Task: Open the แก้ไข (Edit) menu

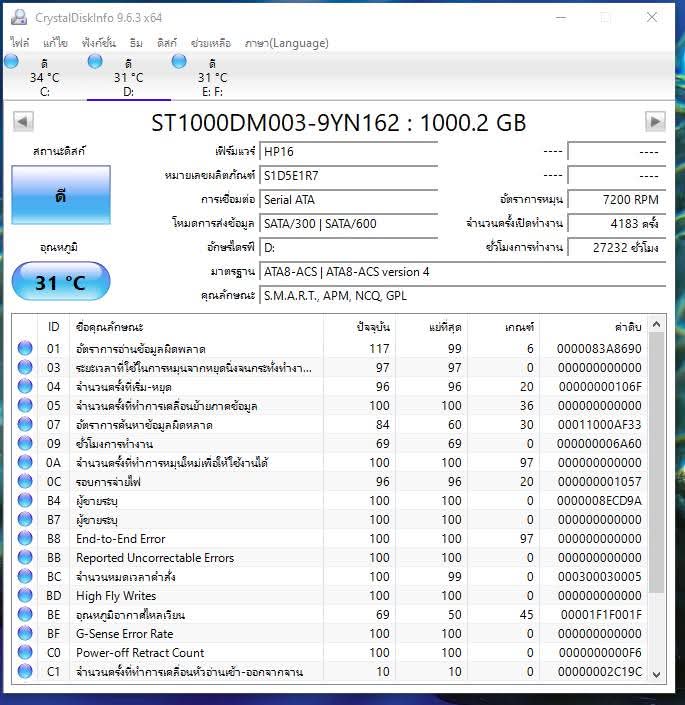Action: 55,43
